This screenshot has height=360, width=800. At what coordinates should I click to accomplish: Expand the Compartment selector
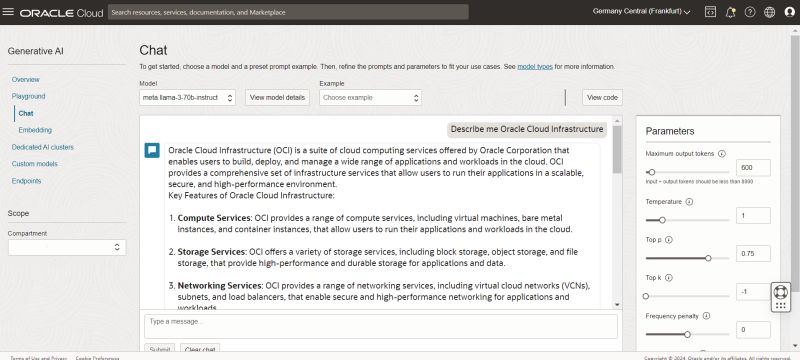pyautogui.click(x=66, y=247)
